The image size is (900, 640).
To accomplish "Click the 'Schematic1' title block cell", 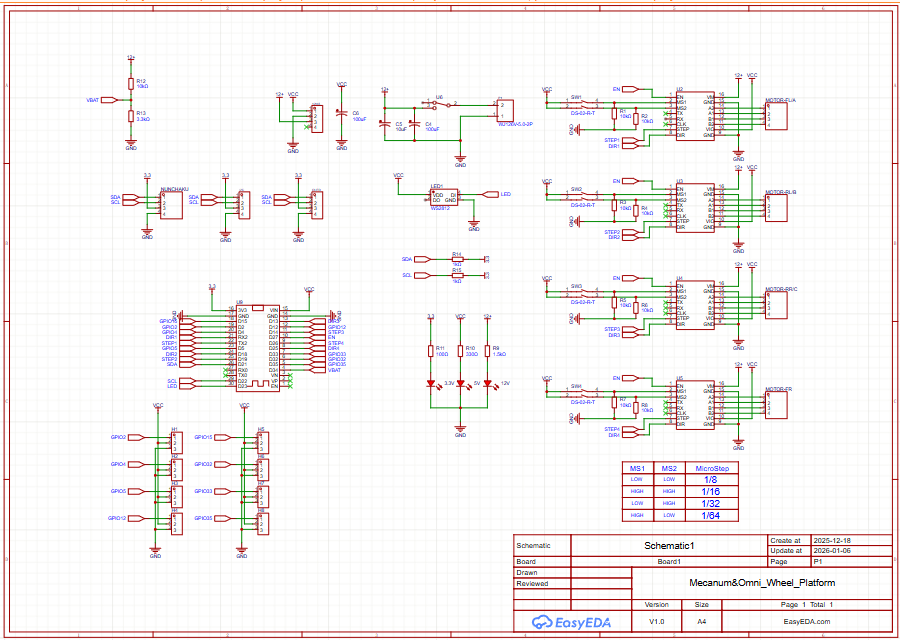I will [x=669, y=545].
